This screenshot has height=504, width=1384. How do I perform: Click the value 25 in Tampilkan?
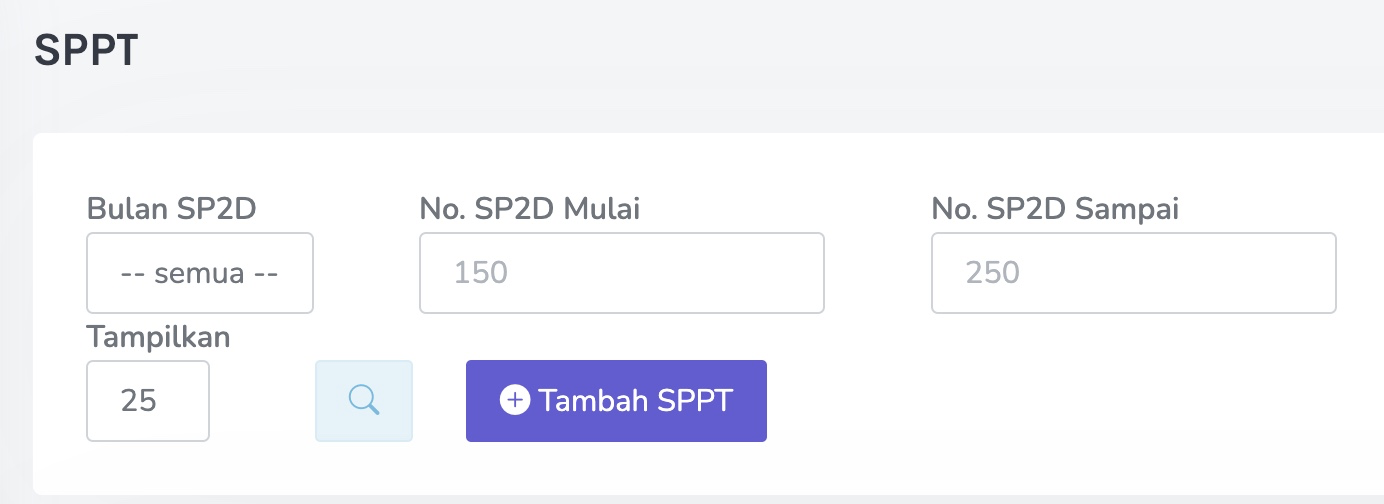pos(139,401)
